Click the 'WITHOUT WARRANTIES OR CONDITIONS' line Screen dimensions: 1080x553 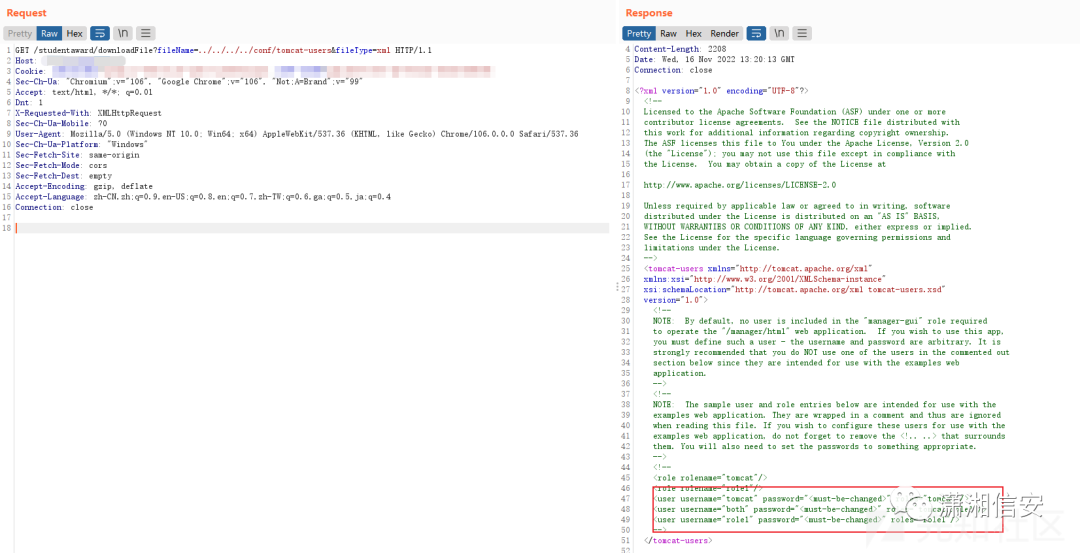pyautogui.click(x=807, y=227)
